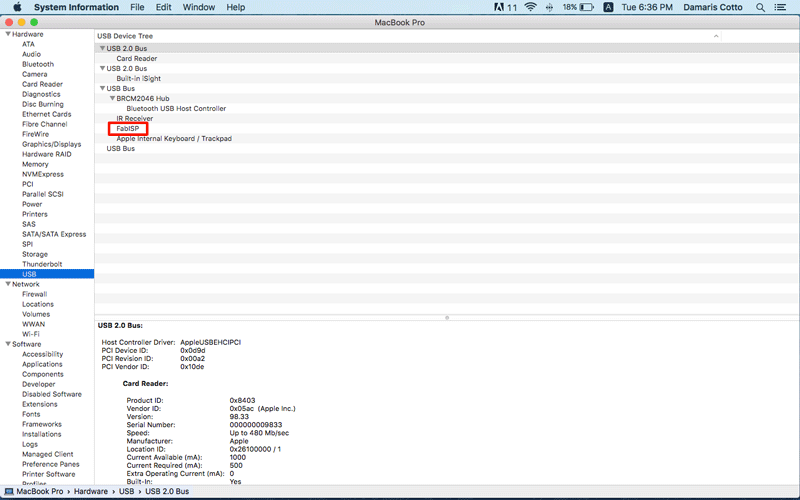Click the pane split divider handle dot
Image resolution: width=800 pixels, height=500 pixels.
pos(447,318)
